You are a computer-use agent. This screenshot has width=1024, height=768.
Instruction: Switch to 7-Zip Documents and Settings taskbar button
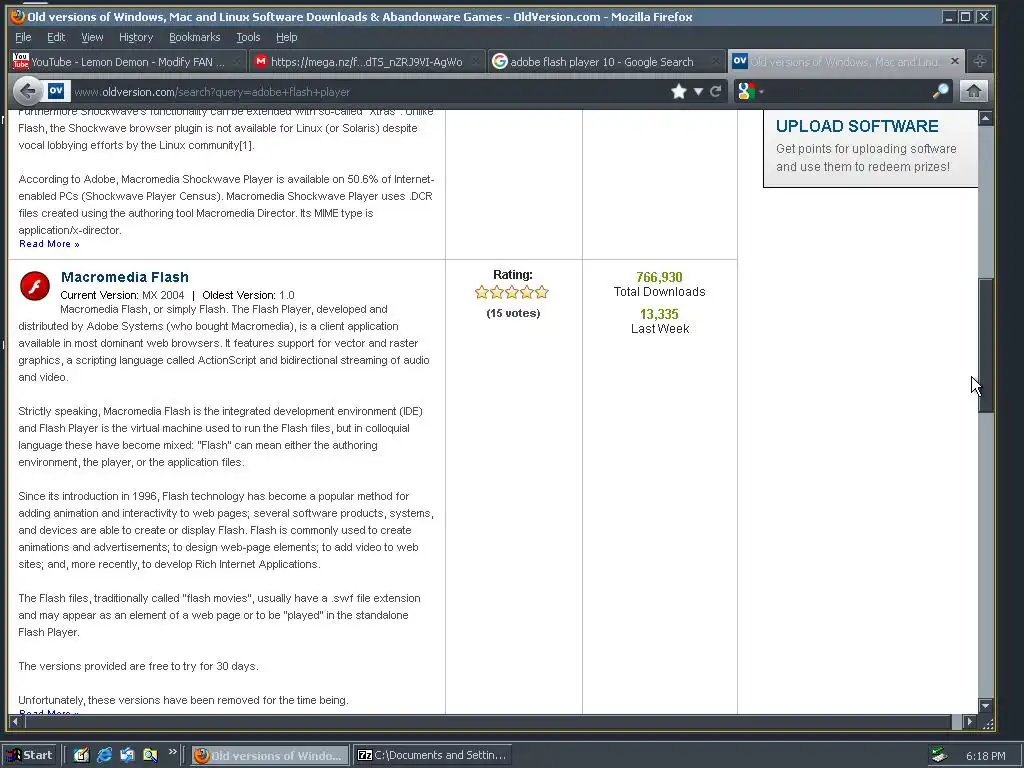coord(432,756)
